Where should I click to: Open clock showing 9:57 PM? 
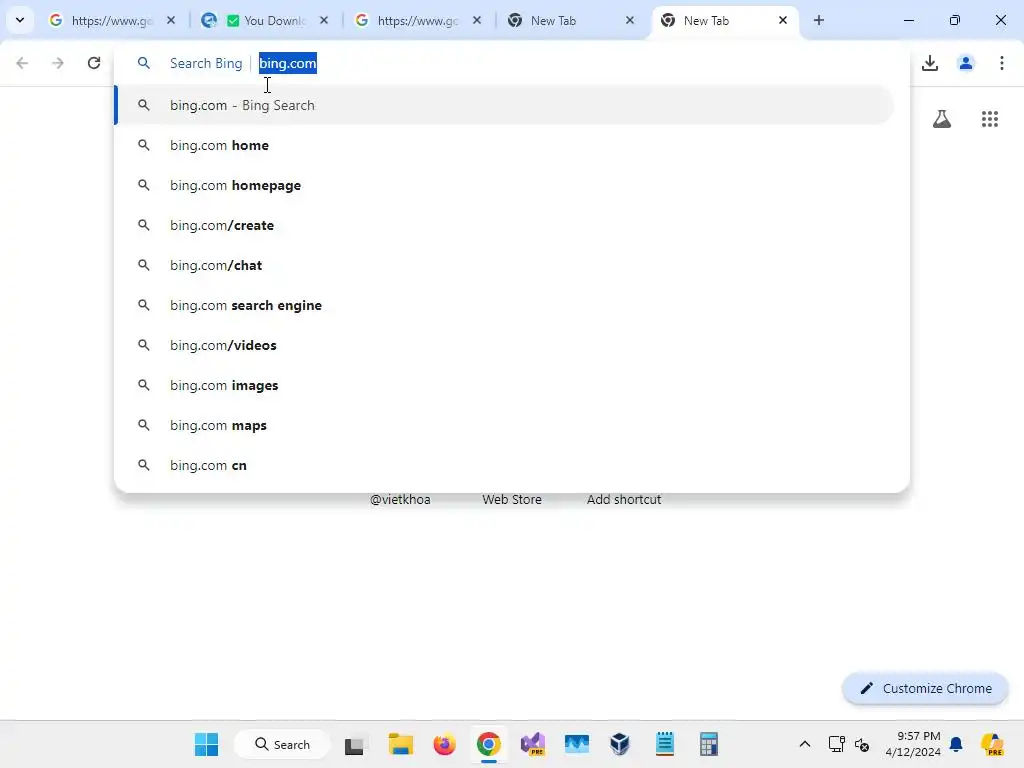click(x=913, y=744)
